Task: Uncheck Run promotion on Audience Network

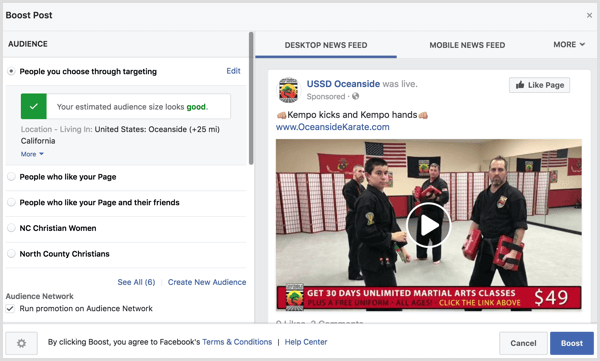Action: [10, 309]
